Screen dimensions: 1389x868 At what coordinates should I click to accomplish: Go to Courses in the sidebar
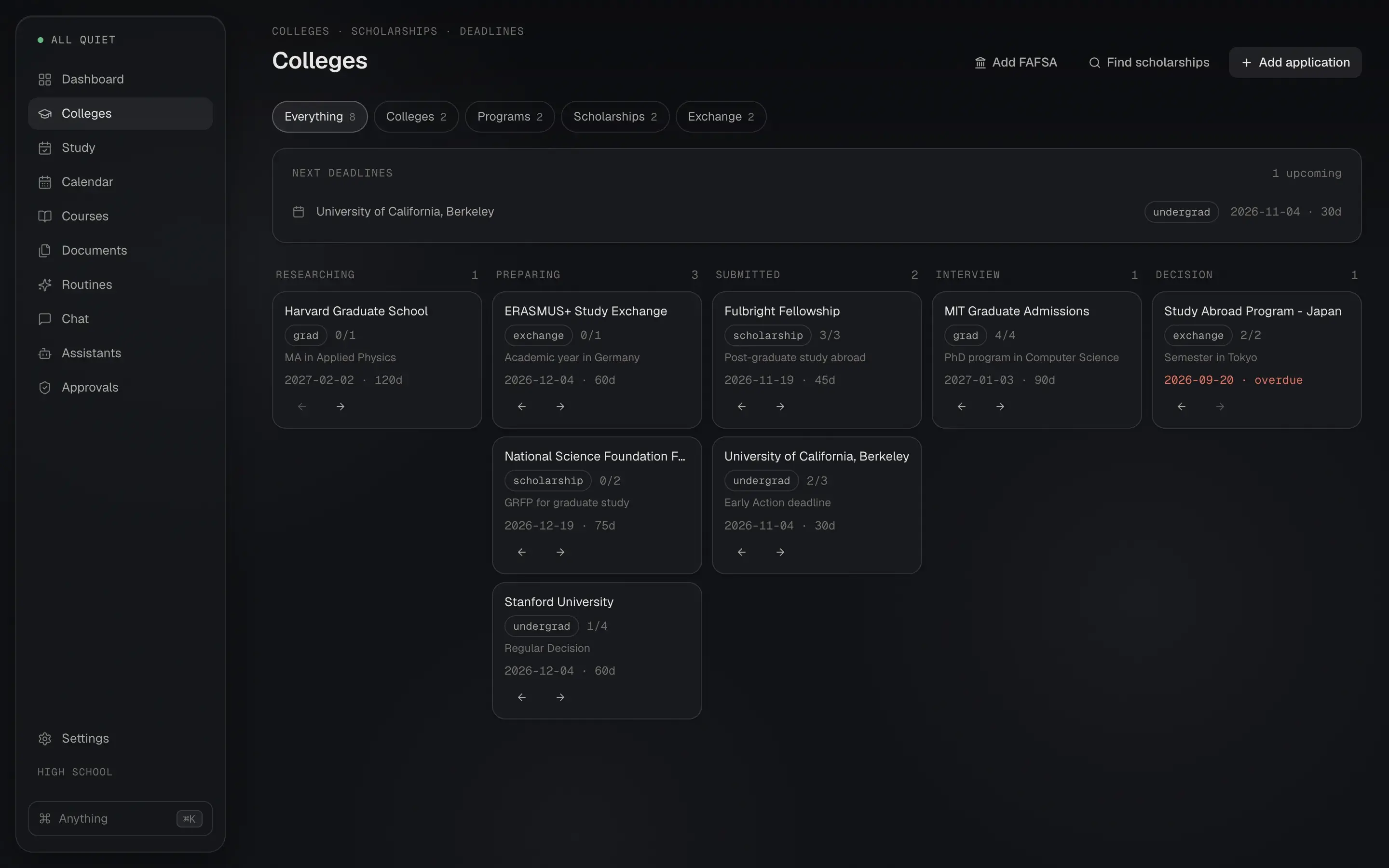point(120,216)
